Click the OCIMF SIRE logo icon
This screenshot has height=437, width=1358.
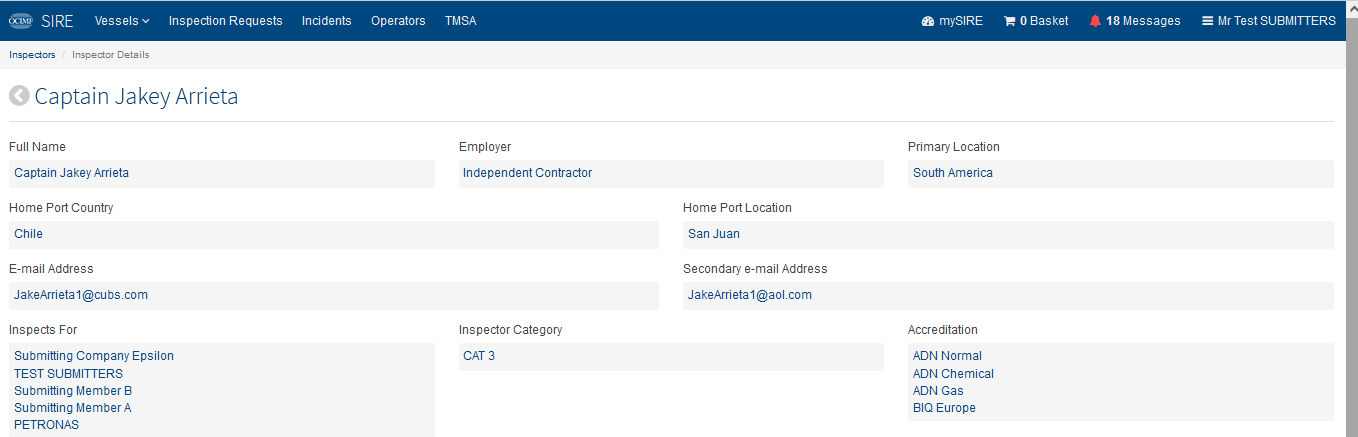21,20
